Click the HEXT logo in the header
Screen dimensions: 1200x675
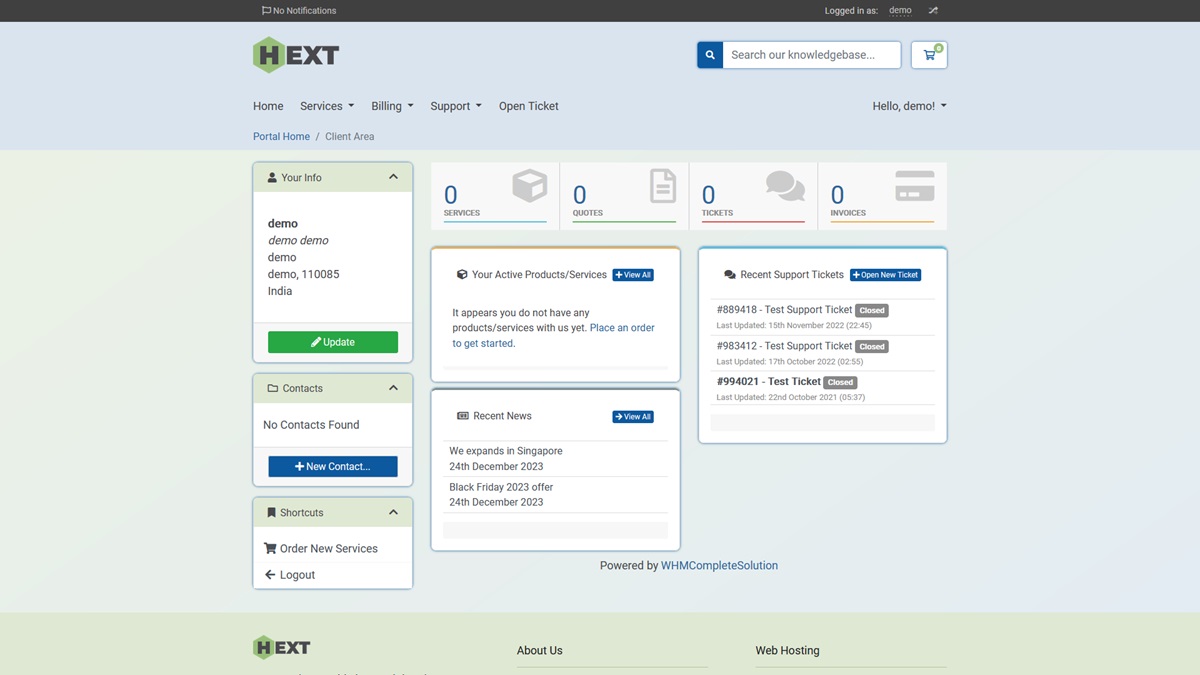tap(296, 55)
